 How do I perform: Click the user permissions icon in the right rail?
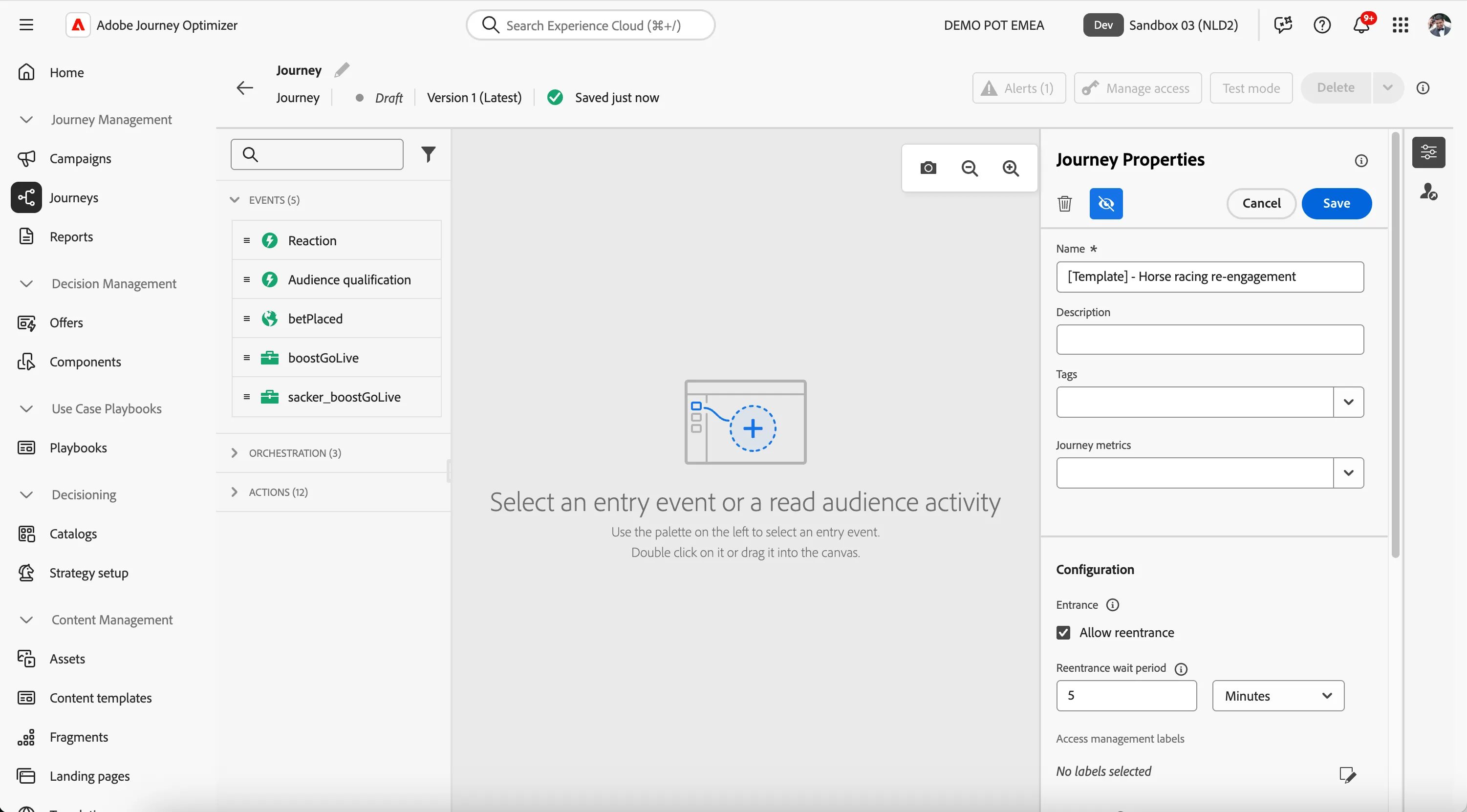tap(1428, 192)
